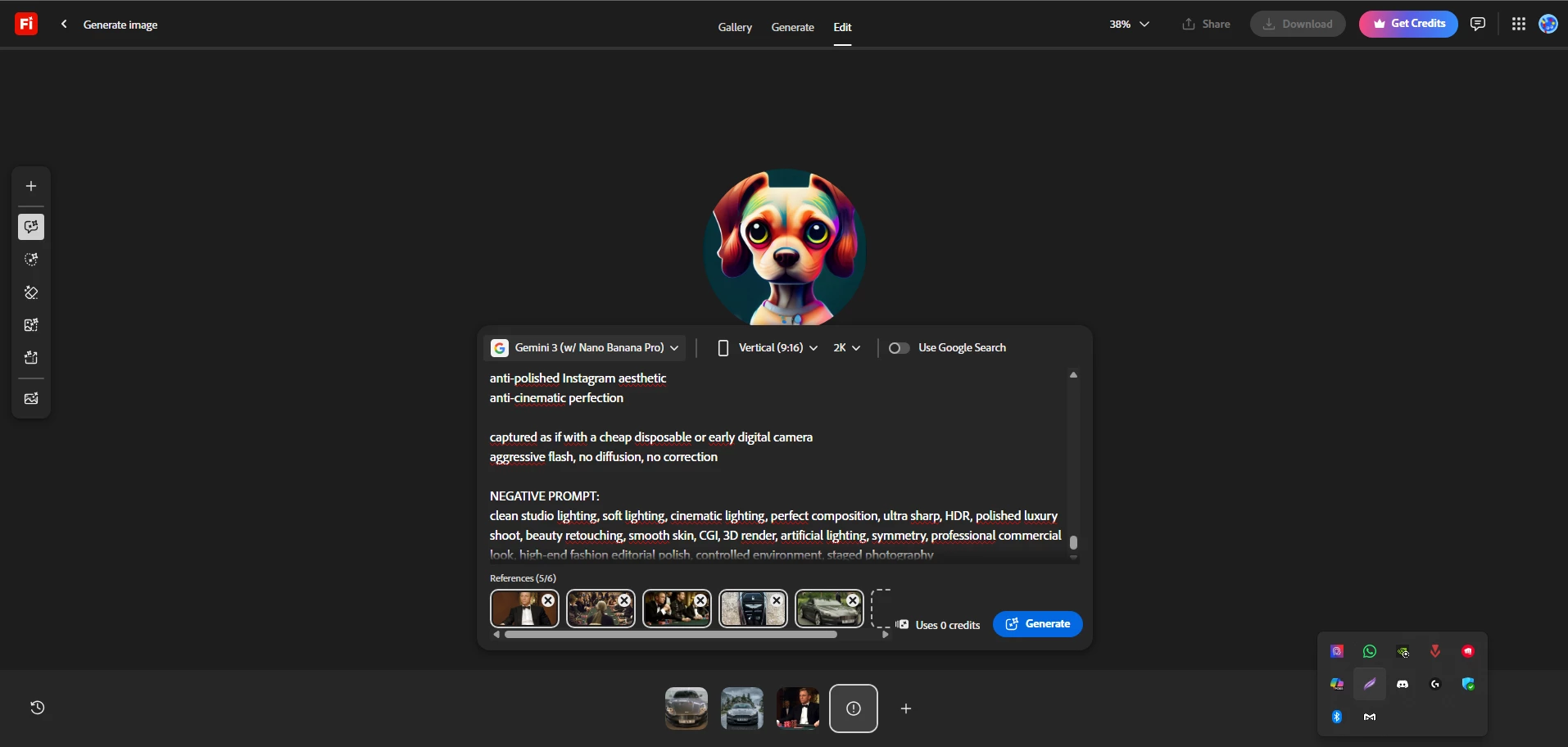The image size is (1568, 747).
Task: Click the references horizontal scrollbar
Action: click(671, 634)
